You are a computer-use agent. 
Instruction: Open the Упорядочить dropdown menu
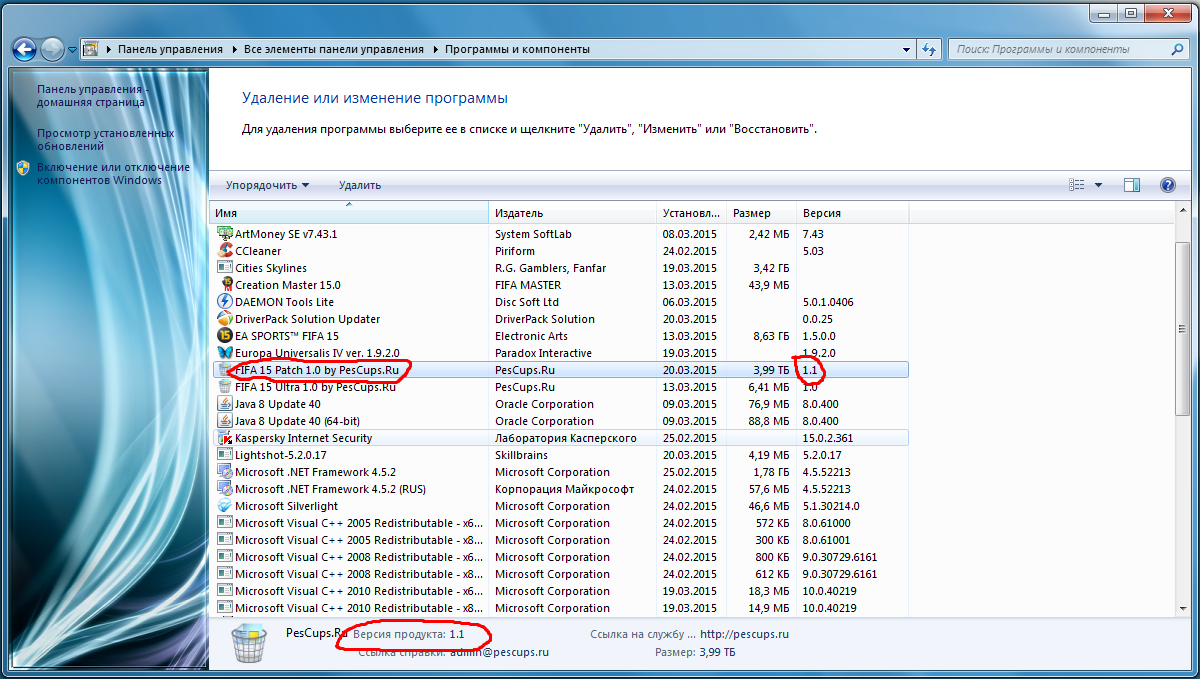click(x=267, y=185)
